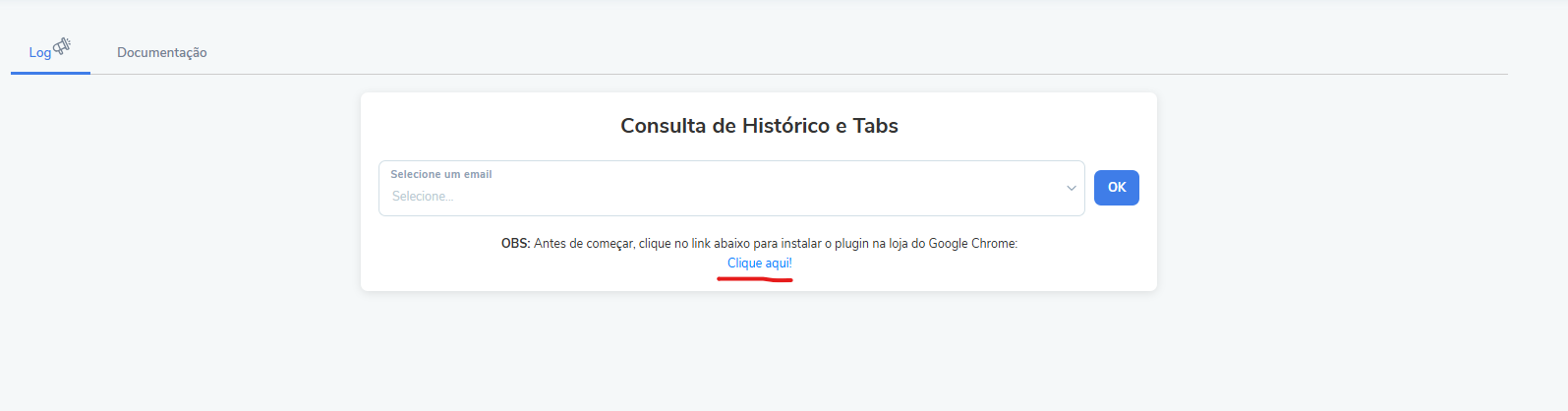Click the Google Chrome plugin instruction text
Screen dimensions: 1568x411
point(760,243)
